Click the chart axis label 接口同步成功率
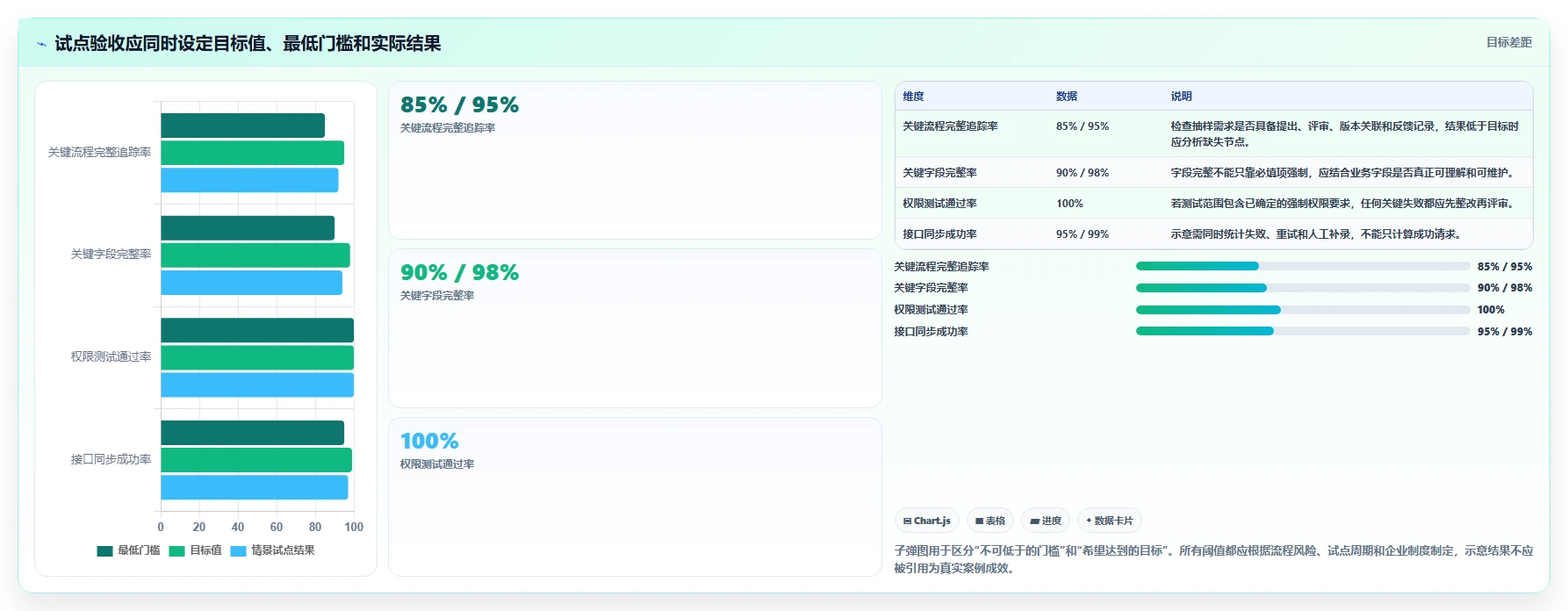This screenshot has height=611, width=1568. point(111,459)
